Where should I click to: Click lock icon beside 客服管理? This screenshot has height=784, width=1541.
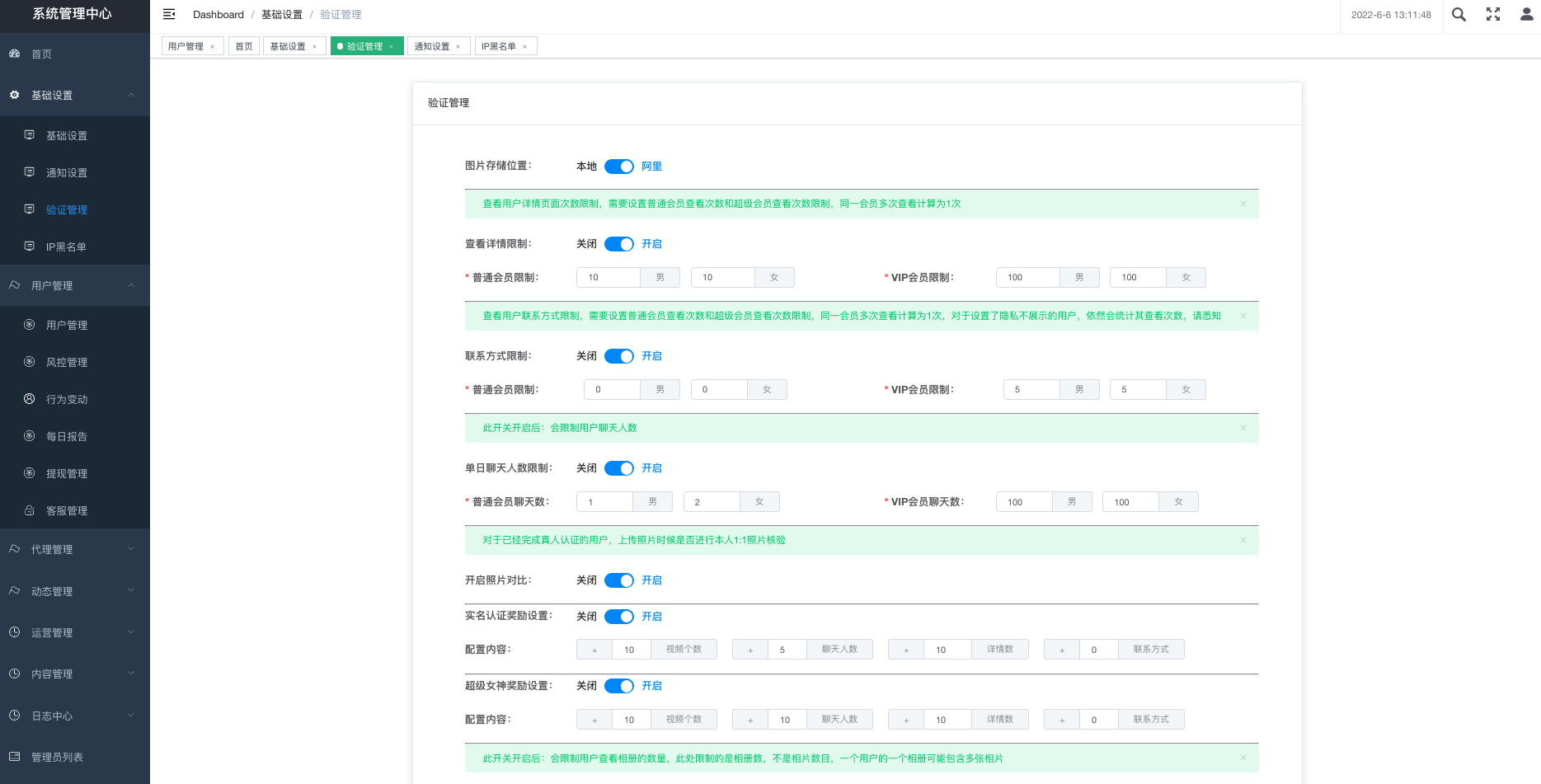click(30, 510)
